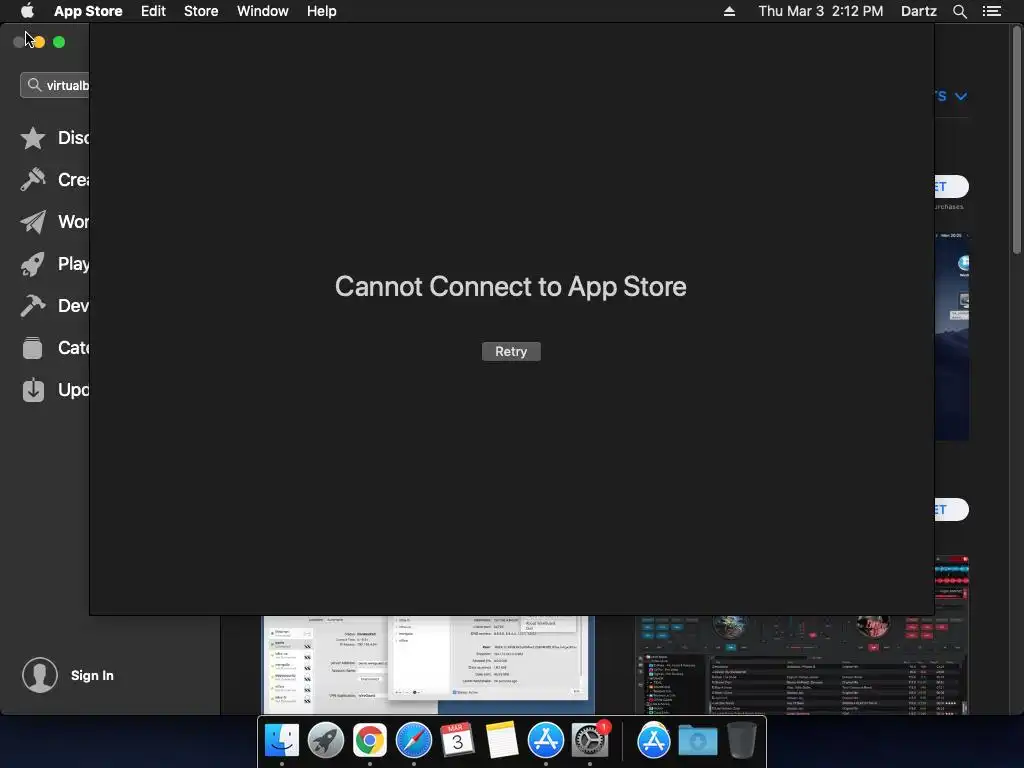Open Launchpad from the Dock
Screen dimensions: 1024x768
(326, 741)
